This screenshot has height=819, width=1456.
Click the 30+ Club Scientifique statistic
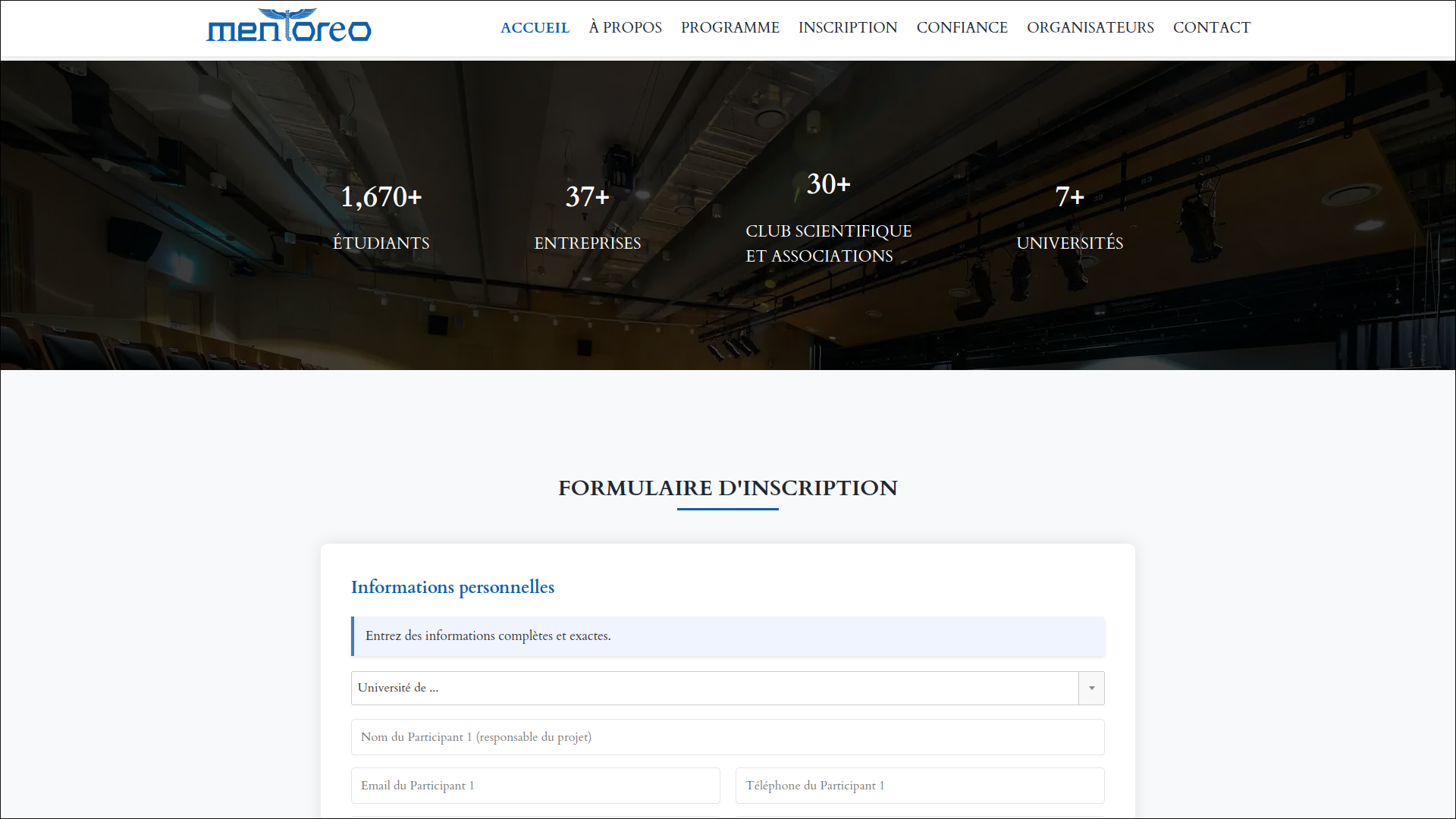[x=828, y=184]
